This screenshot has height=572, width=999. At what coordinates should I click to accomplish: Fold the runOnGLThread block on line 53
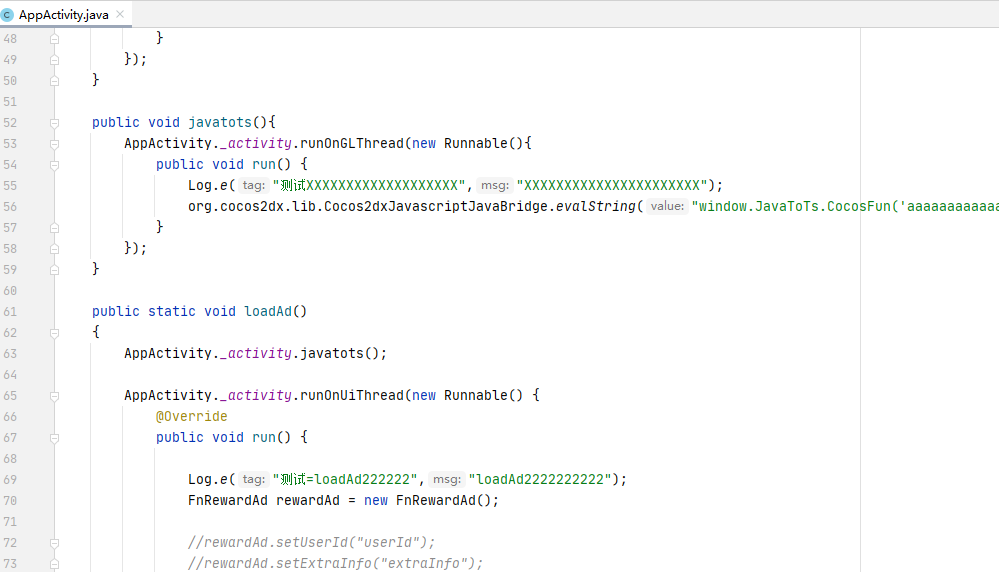(x=55, y=143)
